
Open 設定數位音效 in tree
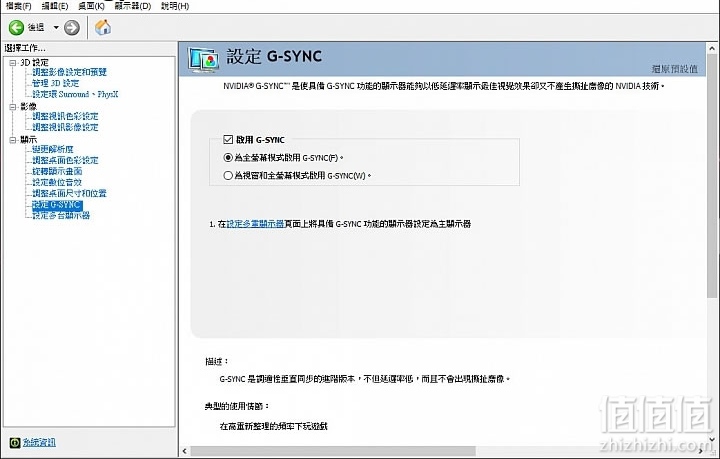point(57,182)
